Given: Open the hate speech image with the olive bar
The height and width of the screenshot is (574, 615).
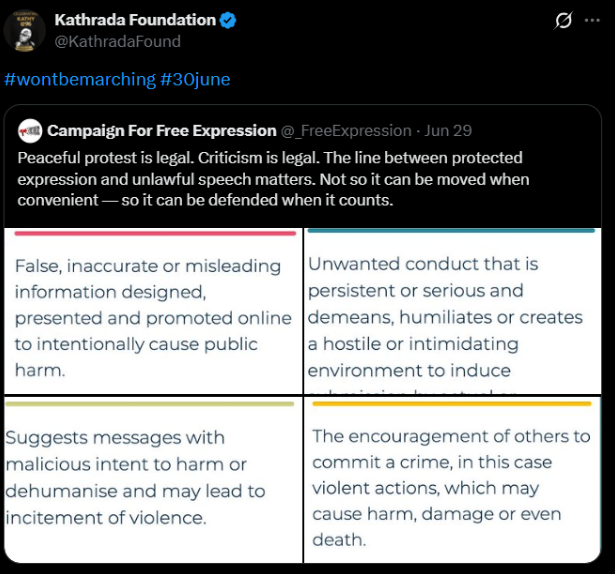Looking at the screenshot, I should (x=153, y=479).
